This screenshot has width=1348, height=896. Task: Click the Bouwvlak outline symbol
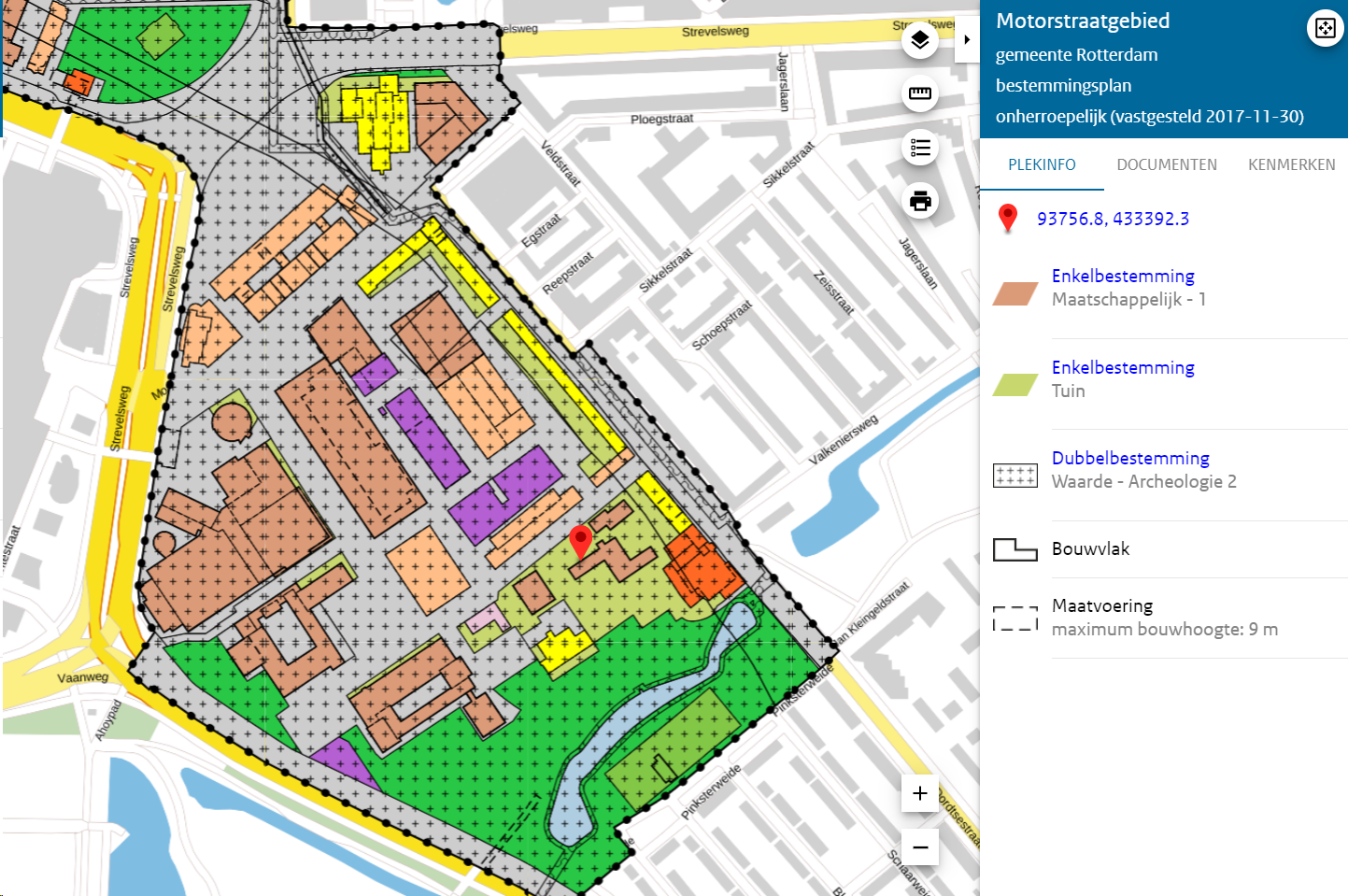1015,549
